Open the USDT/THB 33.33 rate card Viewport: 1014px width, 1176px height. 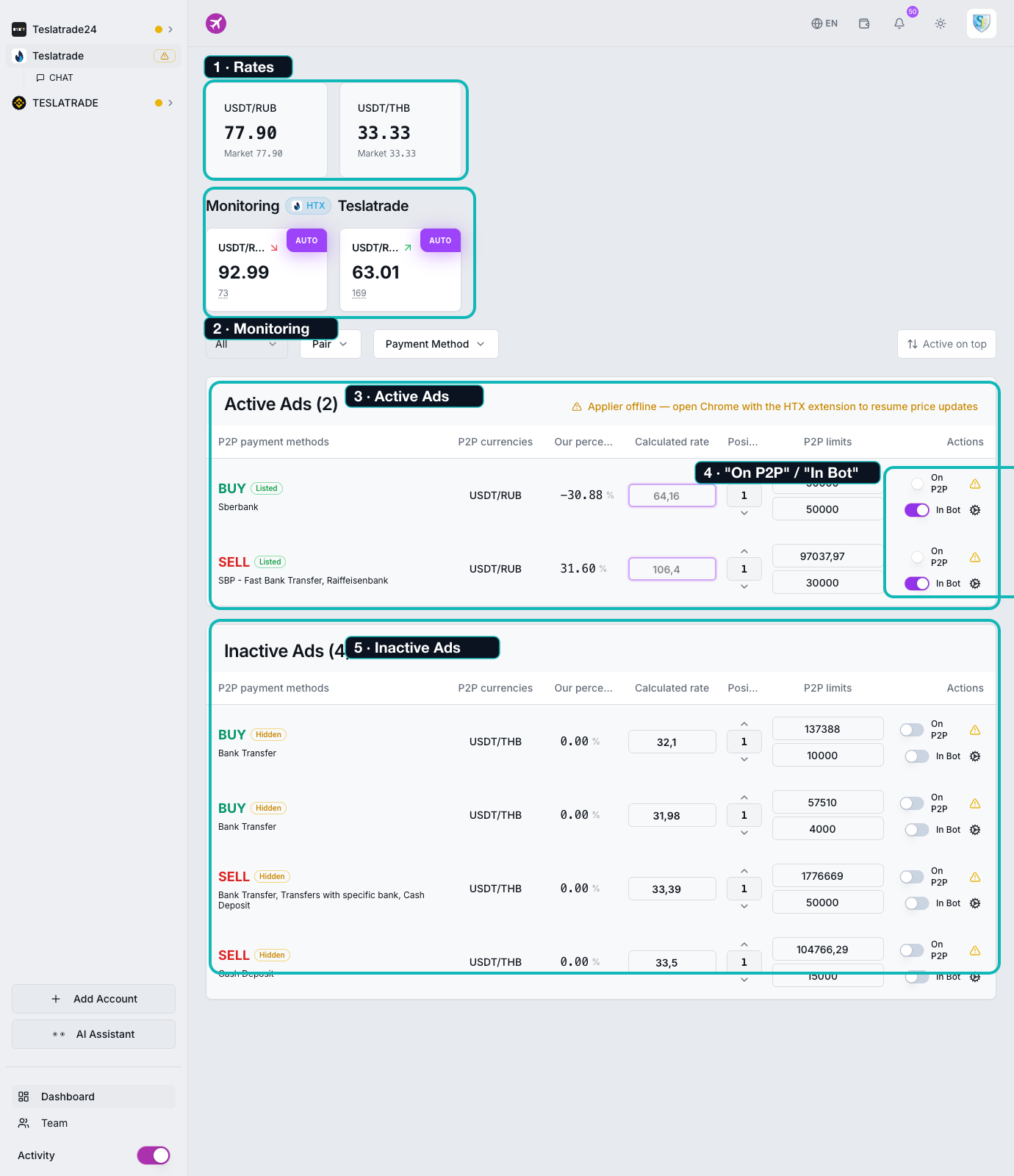[x=400, y=130]
